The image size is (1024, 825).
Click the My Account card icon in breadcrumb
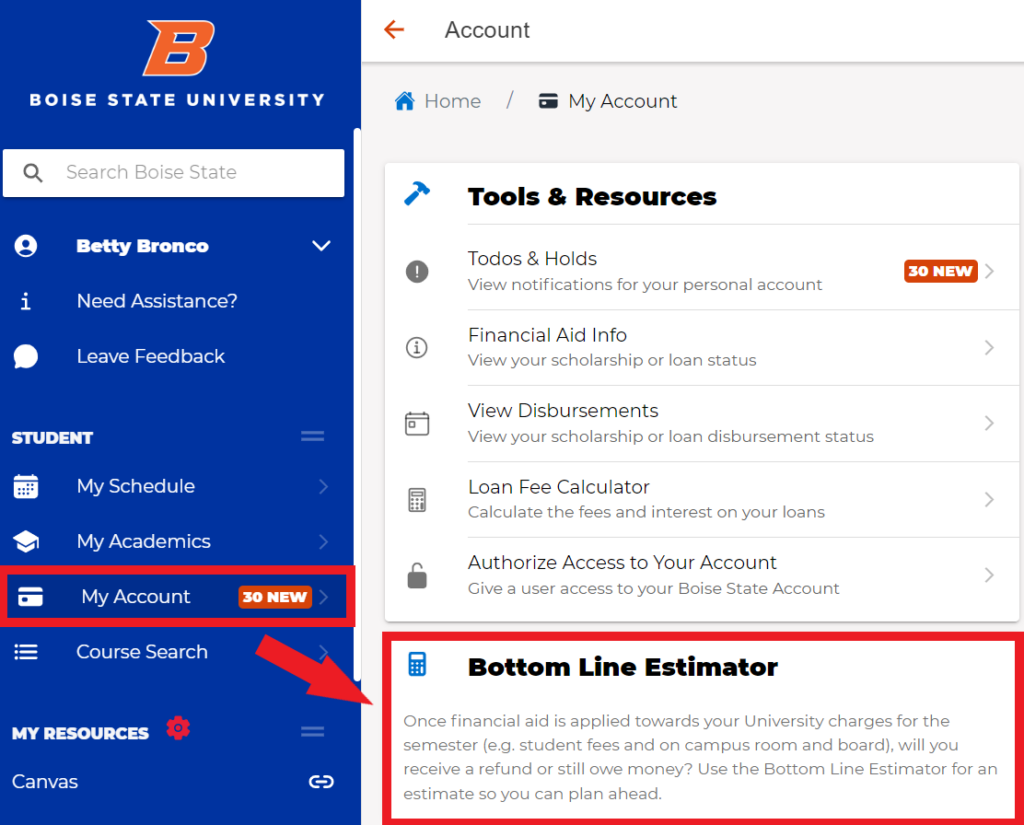click(548, 101)
